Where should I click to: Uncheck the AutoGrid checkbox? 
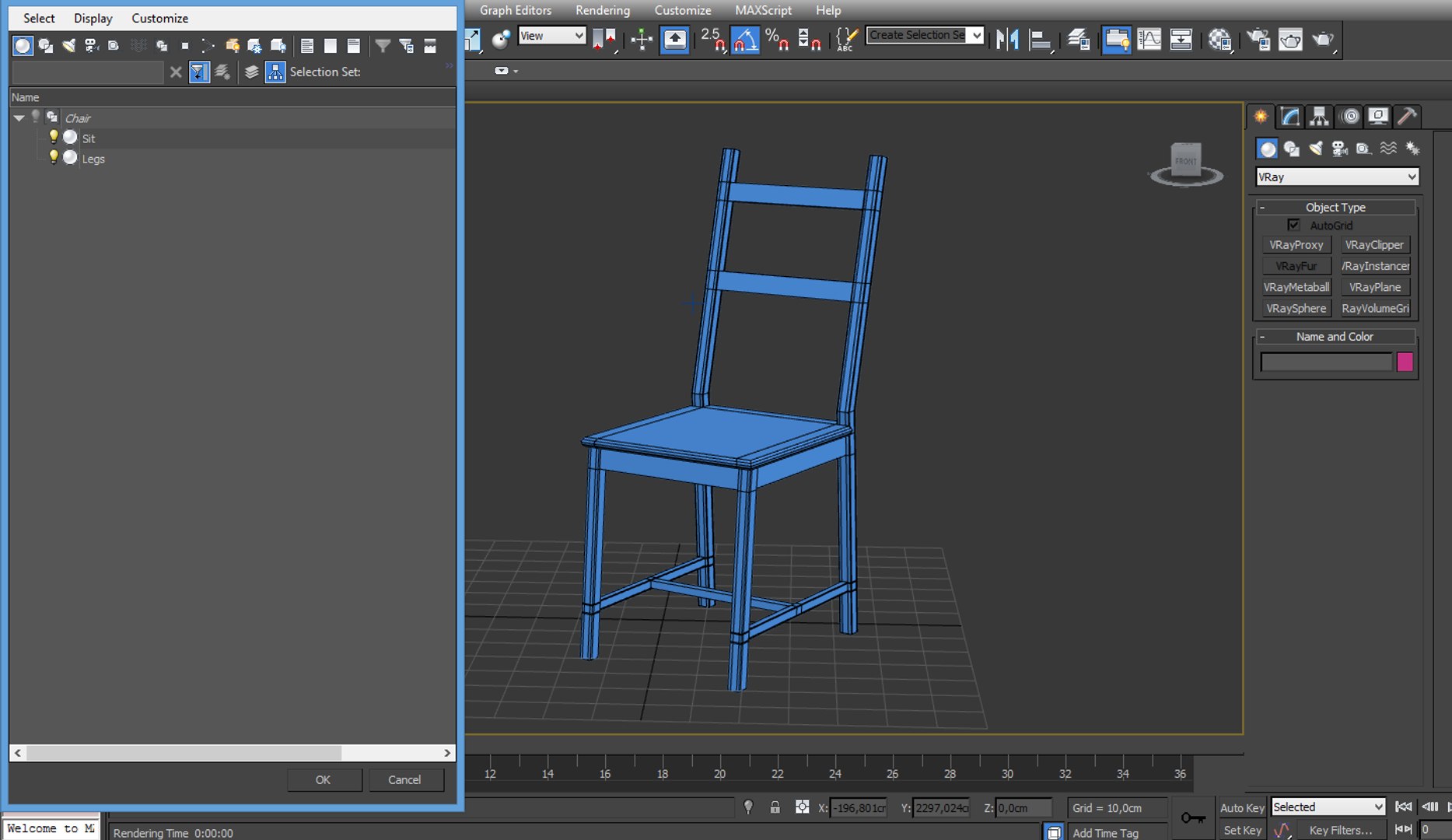[1293, 225]
